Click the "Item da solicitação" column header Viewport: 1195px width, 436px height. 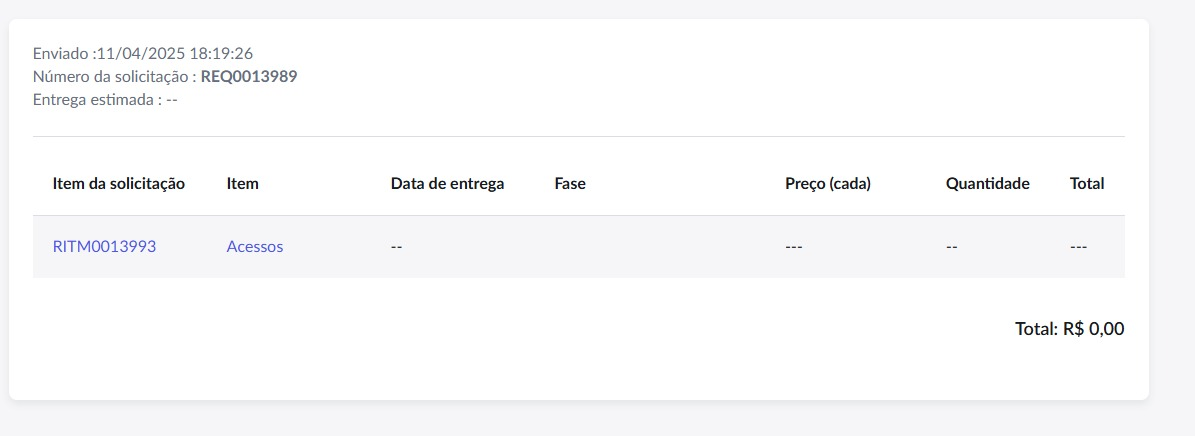pos(119,184)
